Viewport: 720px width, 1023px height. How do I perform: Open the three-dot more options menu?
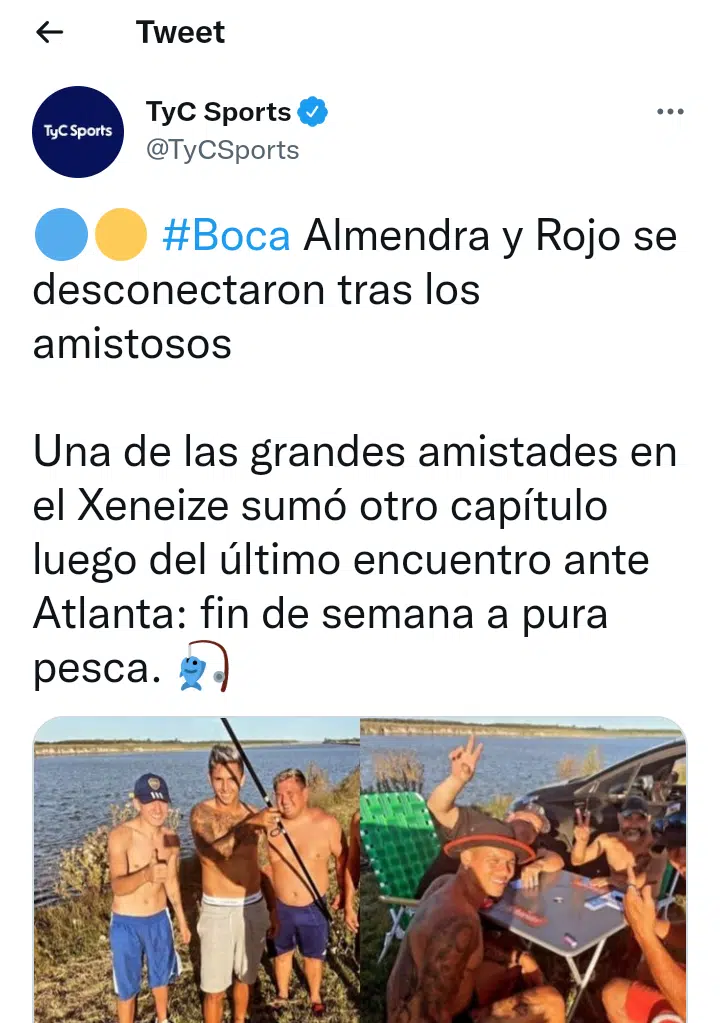pos(670,112)
